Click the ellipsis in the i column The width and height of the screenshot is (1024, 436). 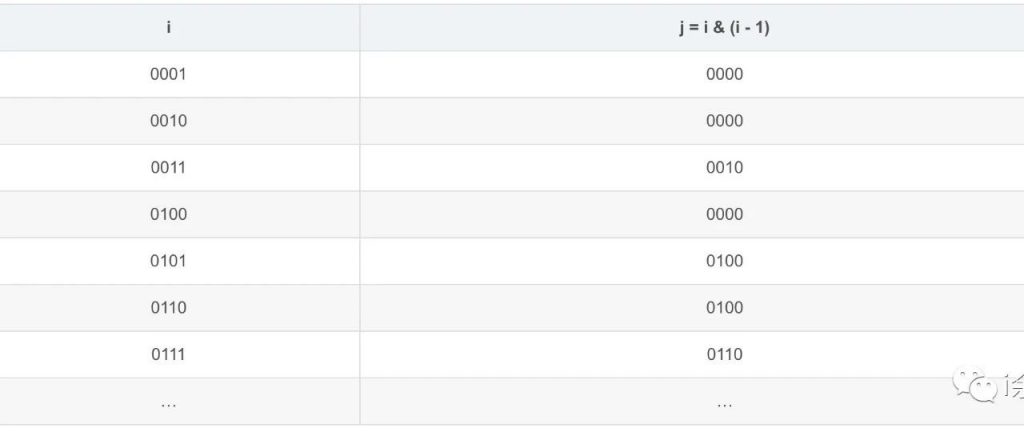coord(169,402)
